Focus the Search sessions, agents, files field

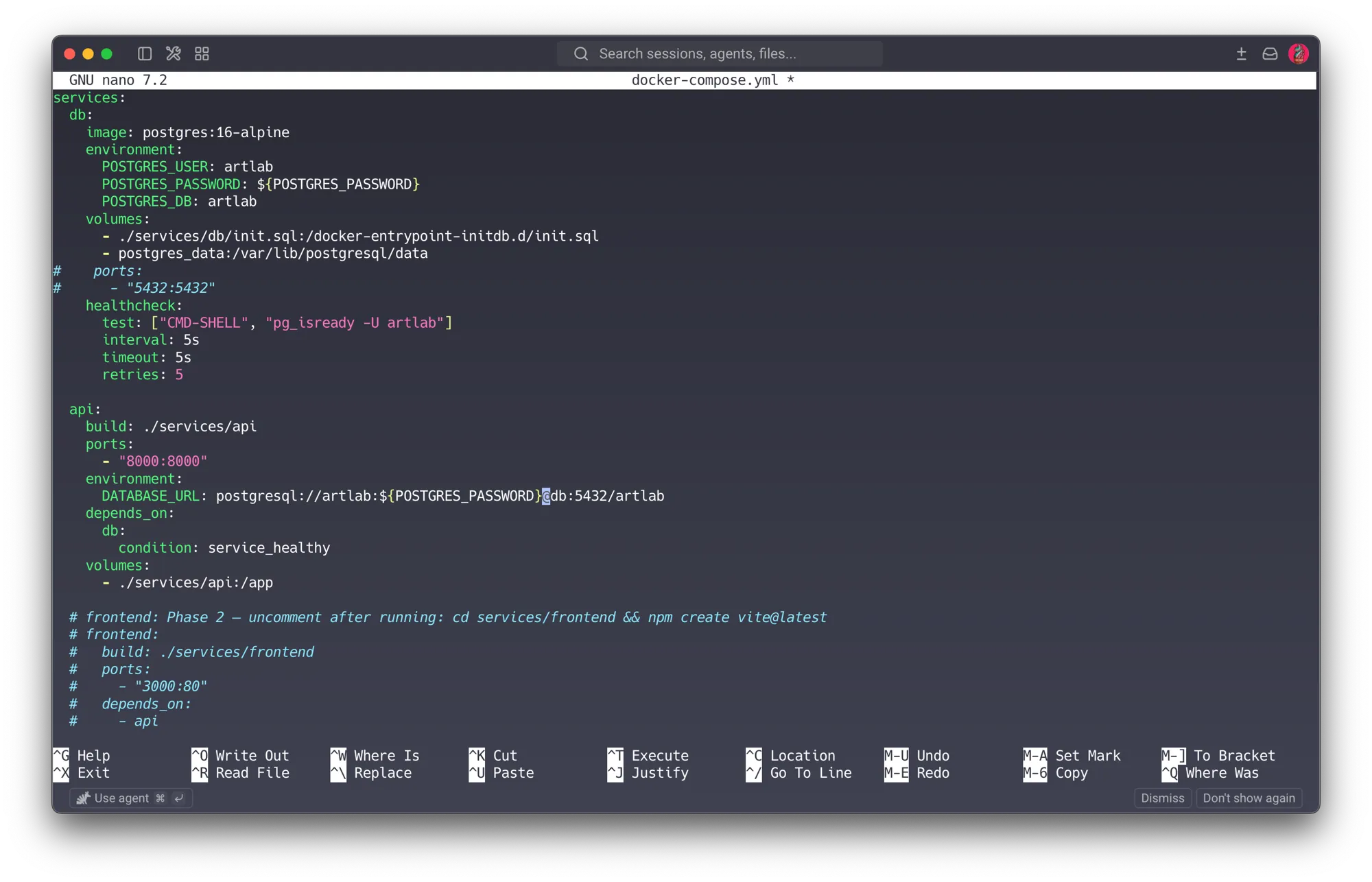point(720,53)
